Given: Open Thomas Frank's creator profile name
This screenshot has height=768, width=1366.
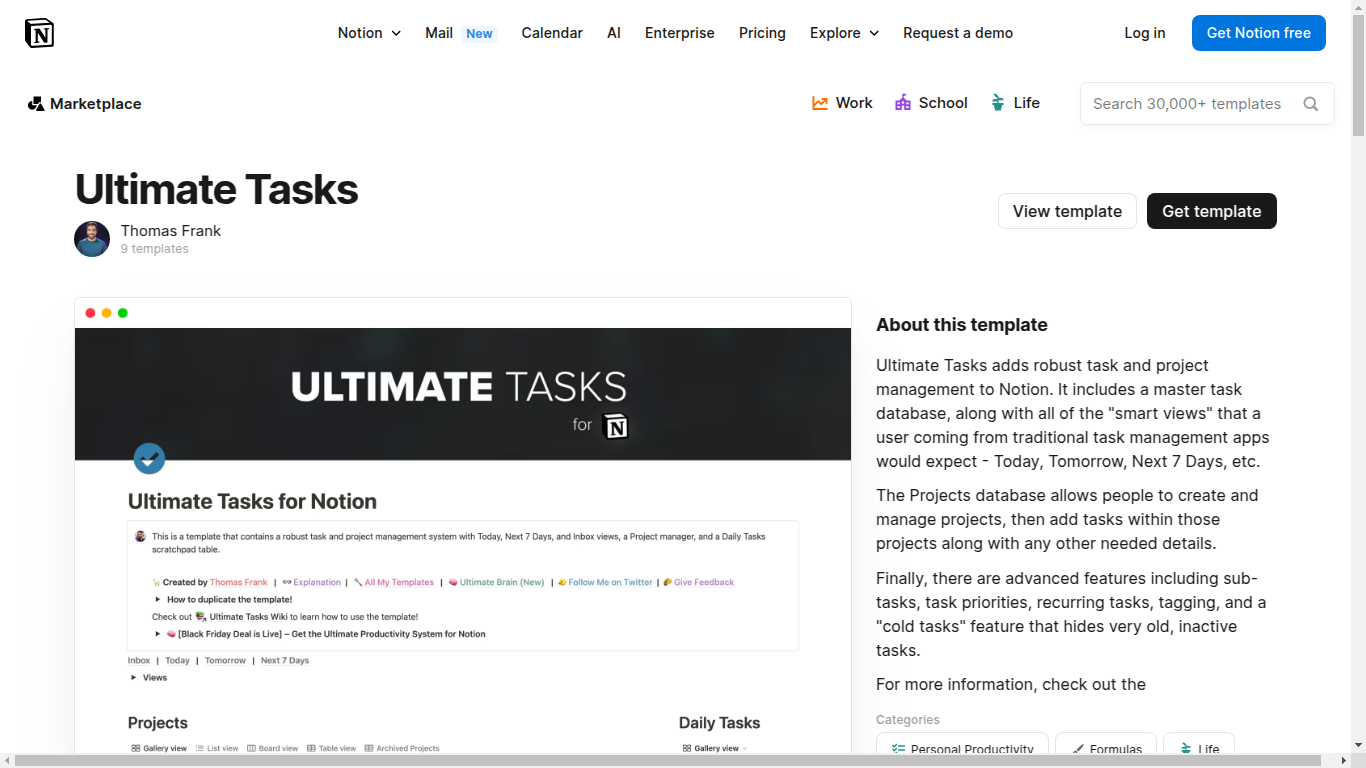Looking at the screenshot, I should [x=171, y=231].
